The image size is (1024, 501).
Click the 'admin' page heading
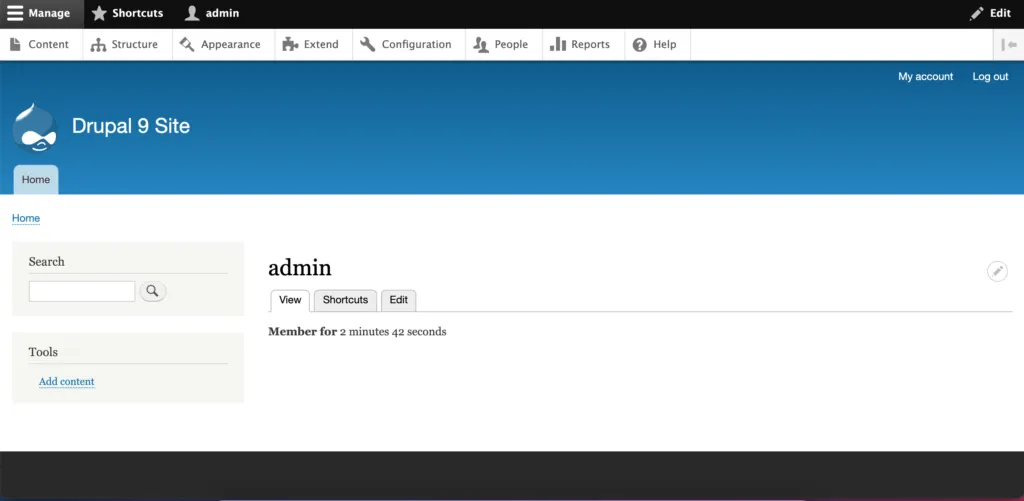click(x=300, y=267)
